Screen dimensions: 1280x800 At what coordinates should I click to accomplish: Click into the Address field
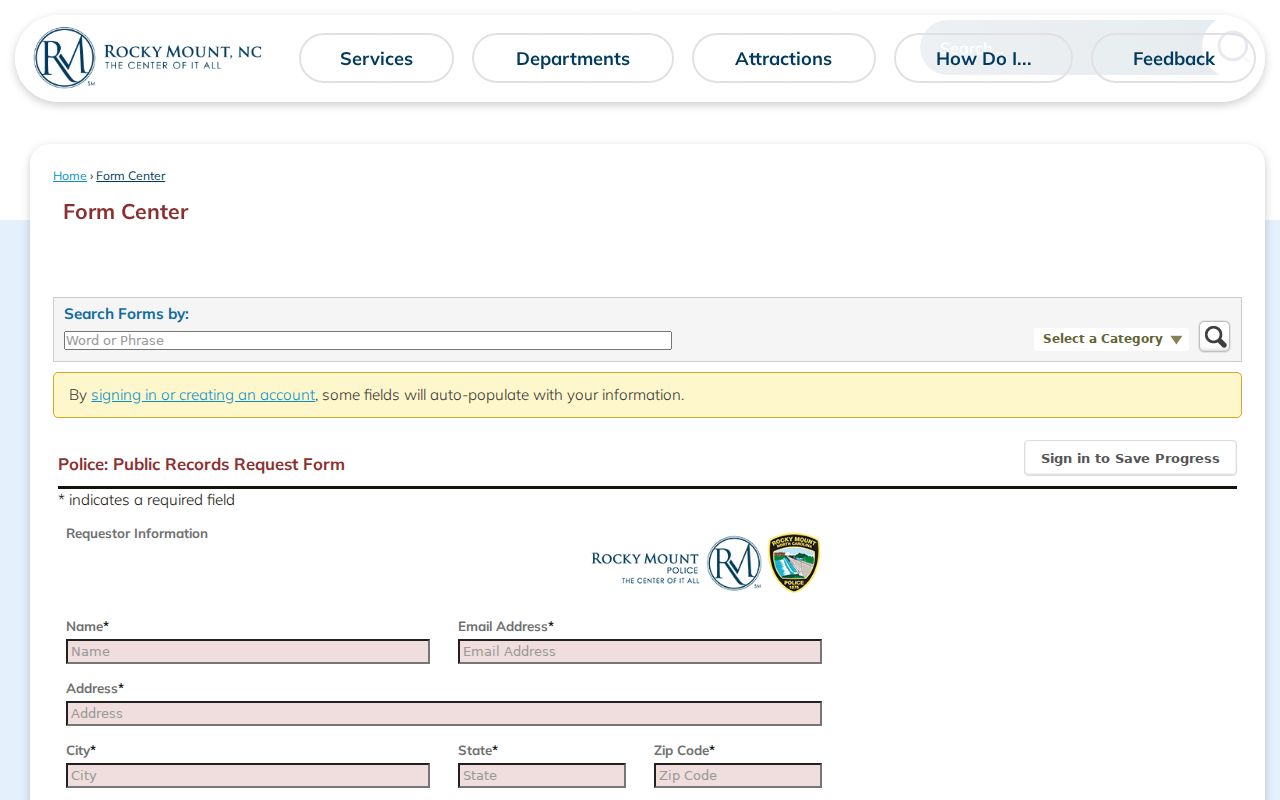[444, 713]
